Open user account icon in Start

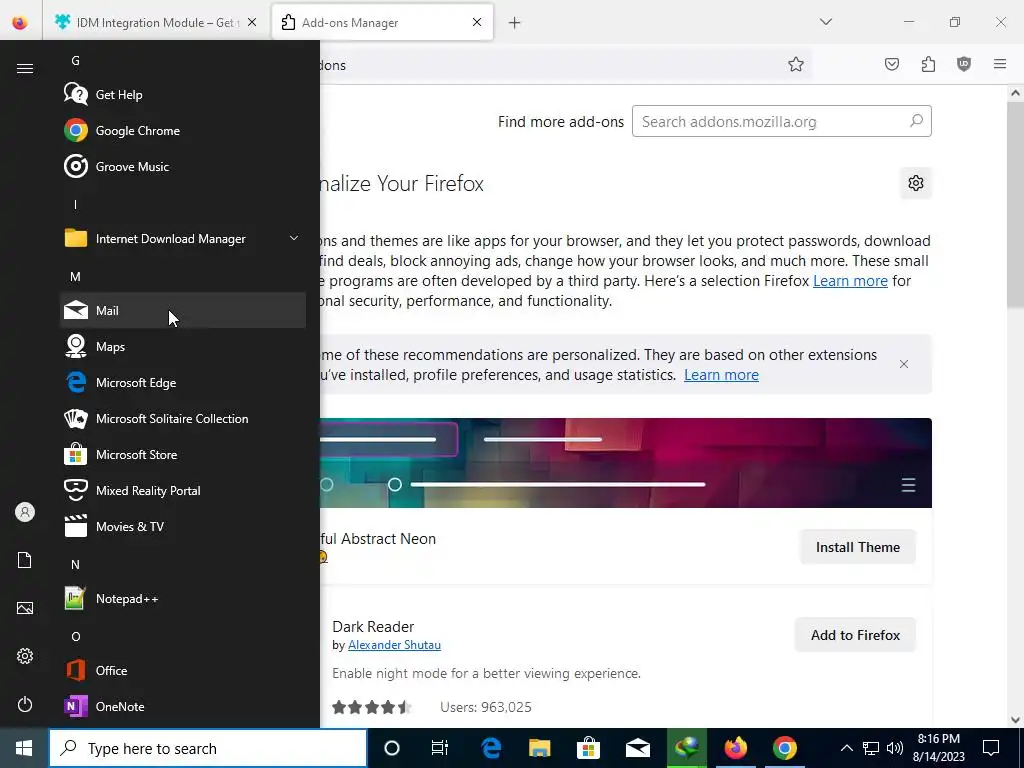point(25,512)
